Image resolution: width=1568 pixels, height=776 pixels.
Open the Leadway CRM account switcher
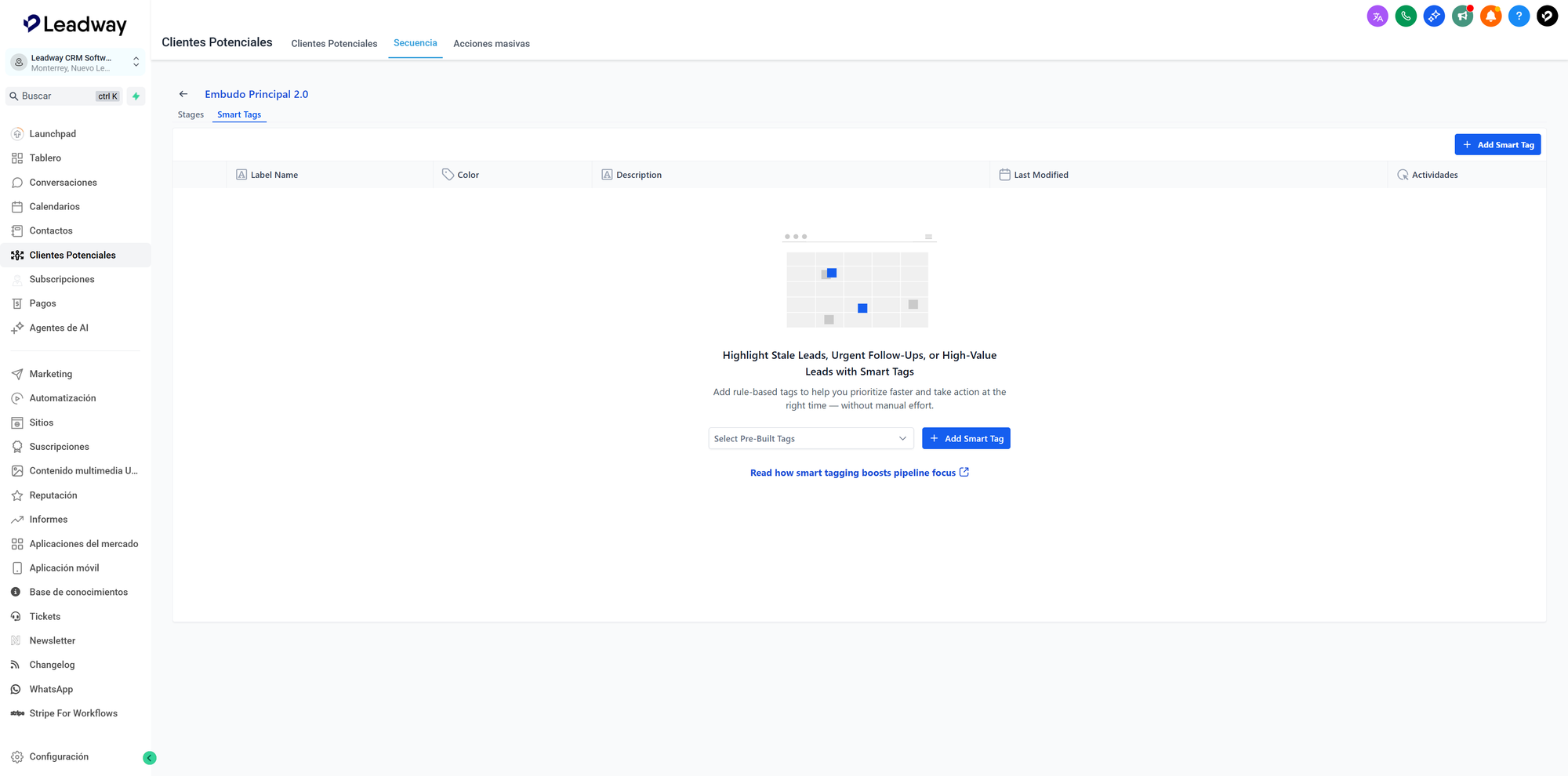[x=76, y=63]
